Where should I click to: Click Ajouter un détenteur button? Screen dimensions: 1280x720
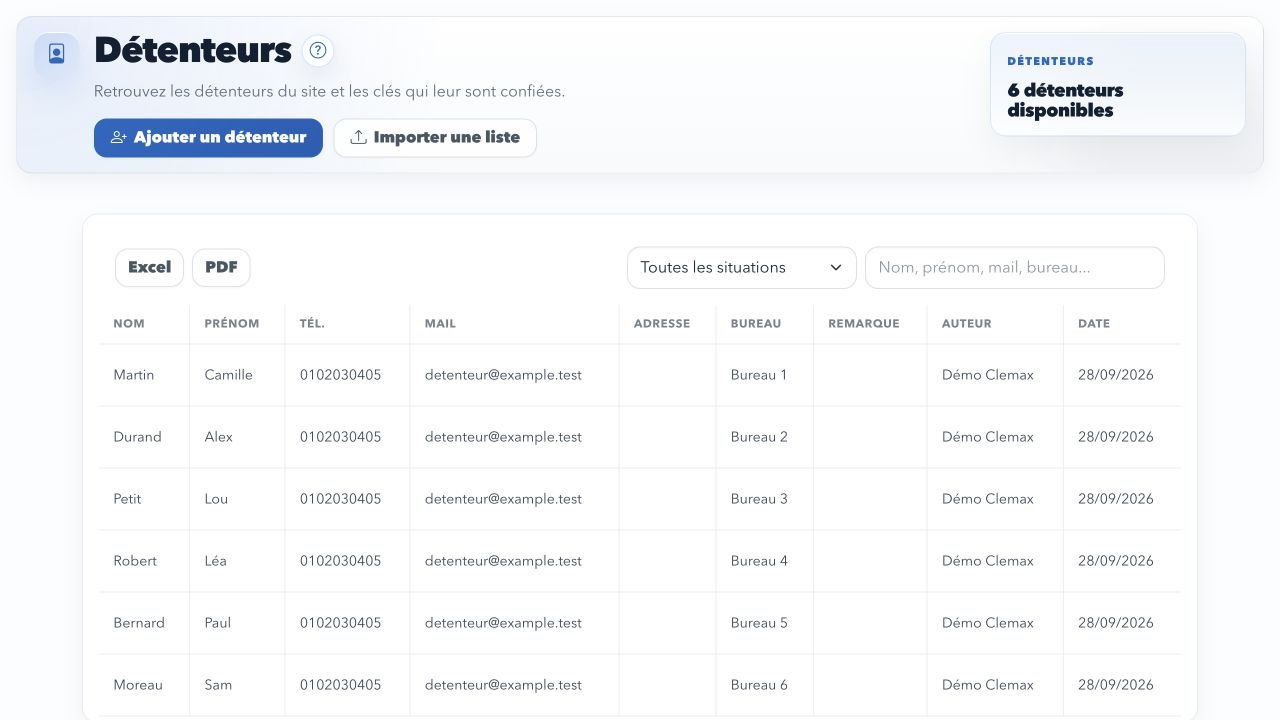pyautogui.click(x=208, y=138)
